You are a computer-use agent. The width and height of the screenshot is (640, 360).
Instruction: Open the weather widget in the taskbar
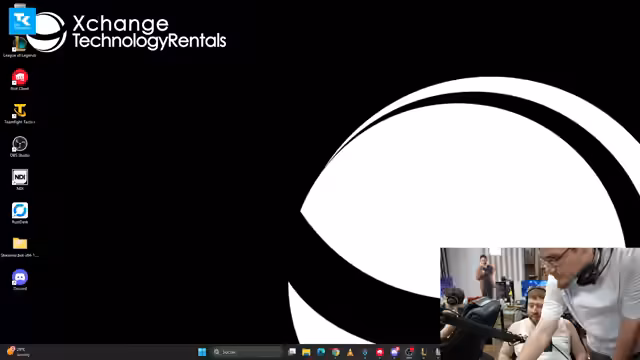(x=18, y=352)
